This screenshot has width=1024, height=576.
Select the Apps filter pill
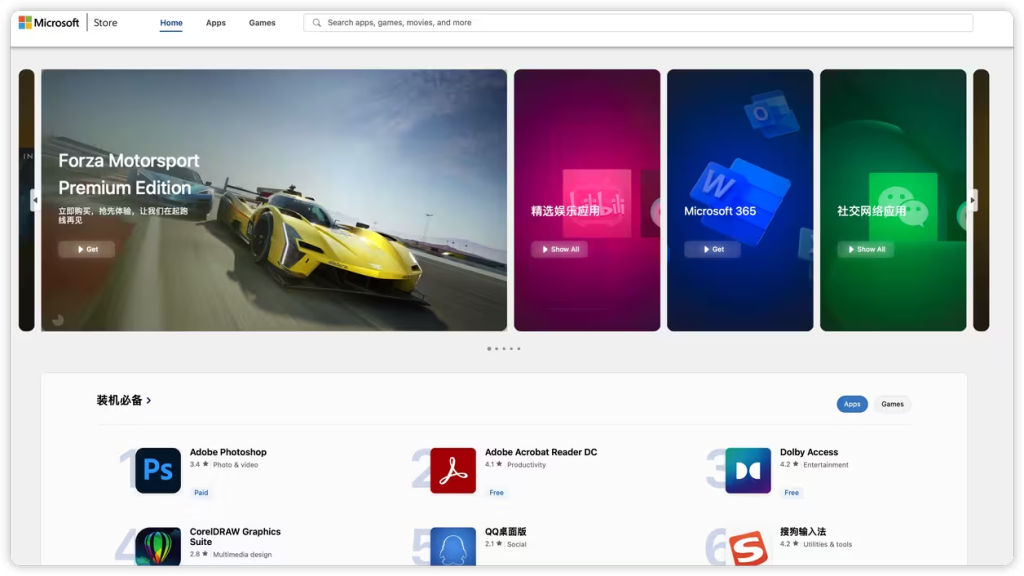pos(852,404)
